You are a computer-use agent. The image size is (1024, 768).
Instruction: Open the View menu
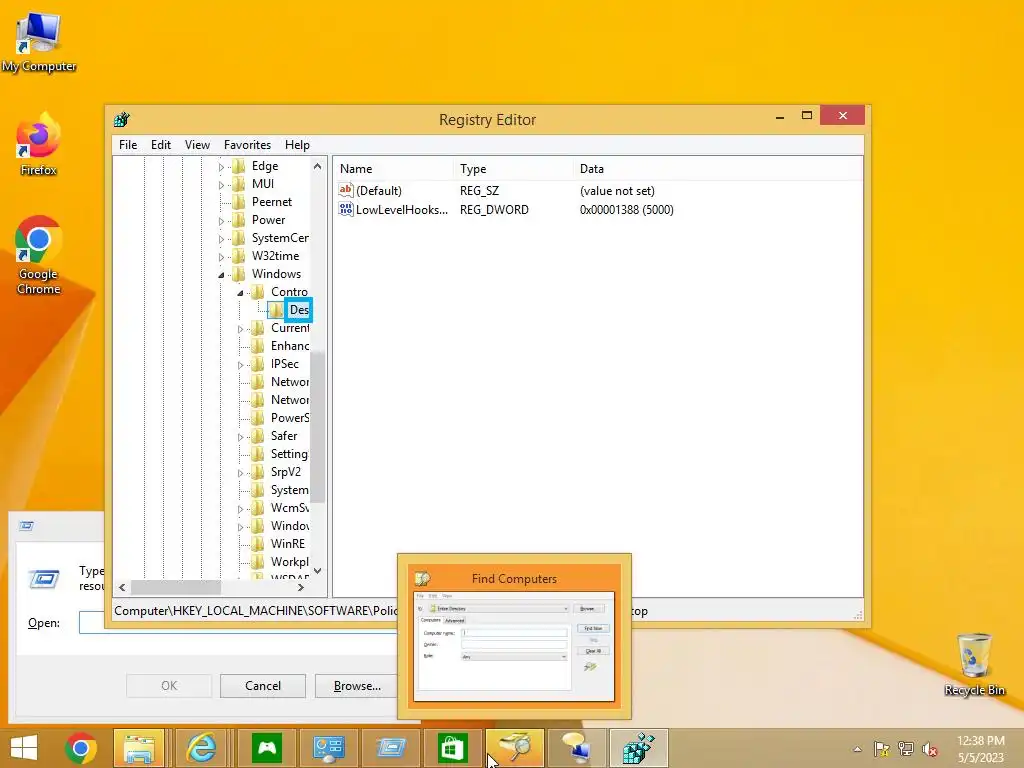(197, 145)
